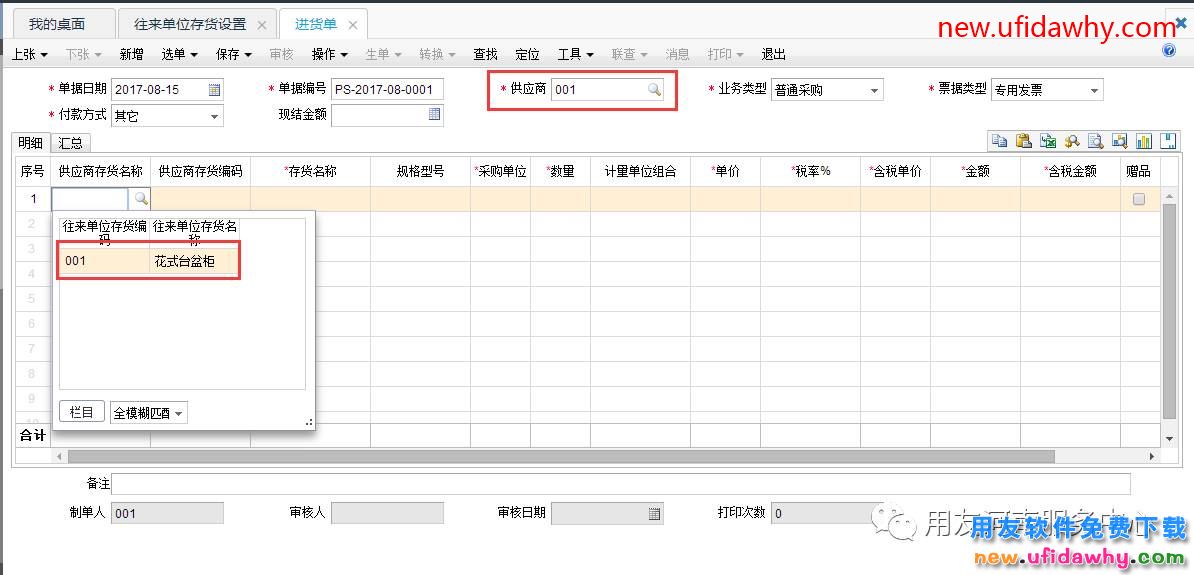Click the Excel import icon above the grid
Viewport: 1194px width, 575px height.
[1047, 141]
